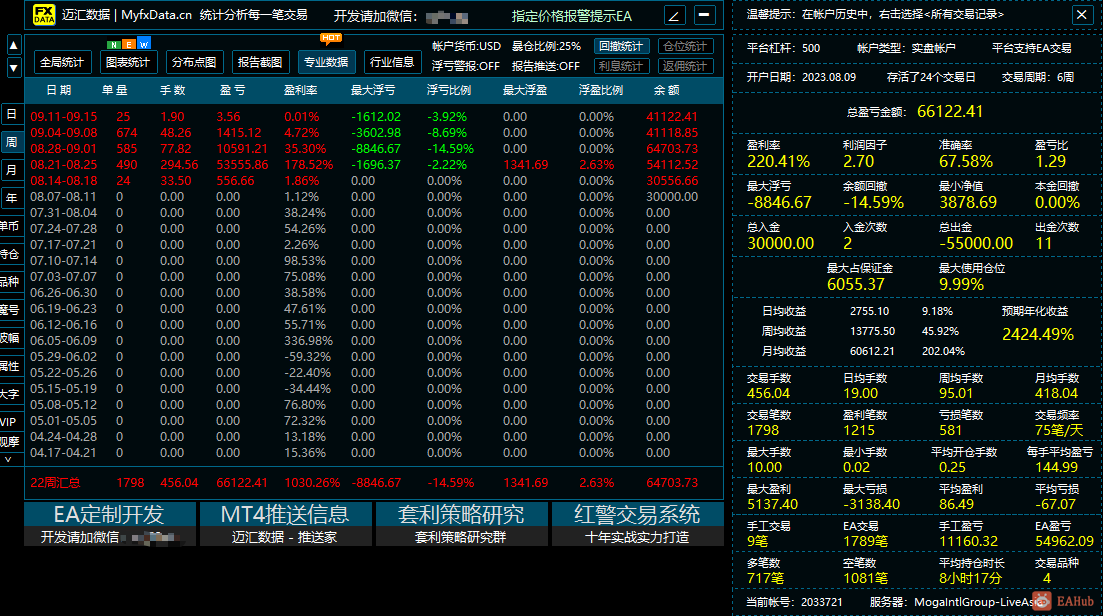This screenshot has width=1103, height=616.
Task: Open the 行业信息 industry info tab
Action: point(393,62)
